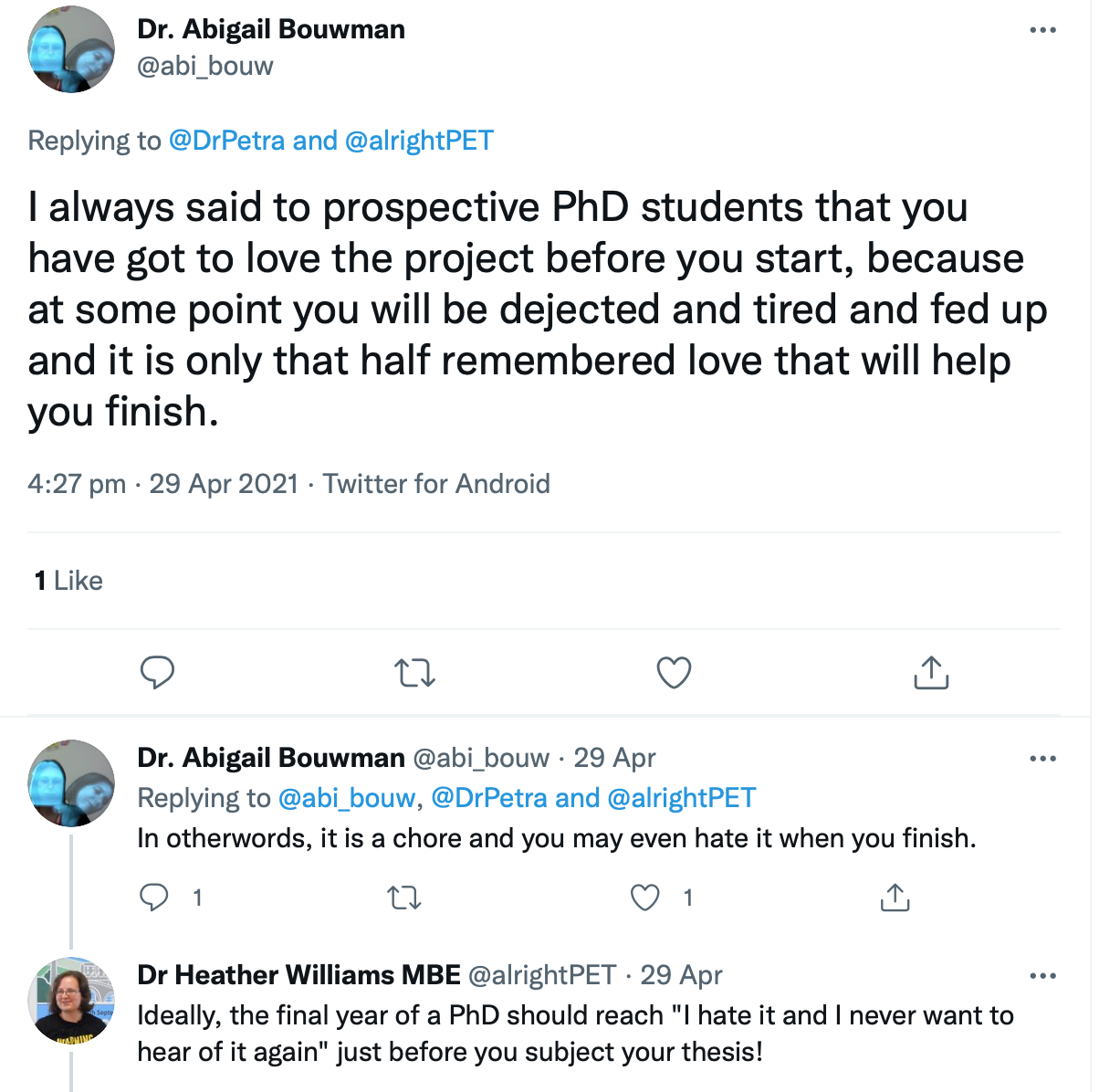Like the main tweet with heart icon
The width and height of the screenshot is (1099, 1092).
click(674, 673)
